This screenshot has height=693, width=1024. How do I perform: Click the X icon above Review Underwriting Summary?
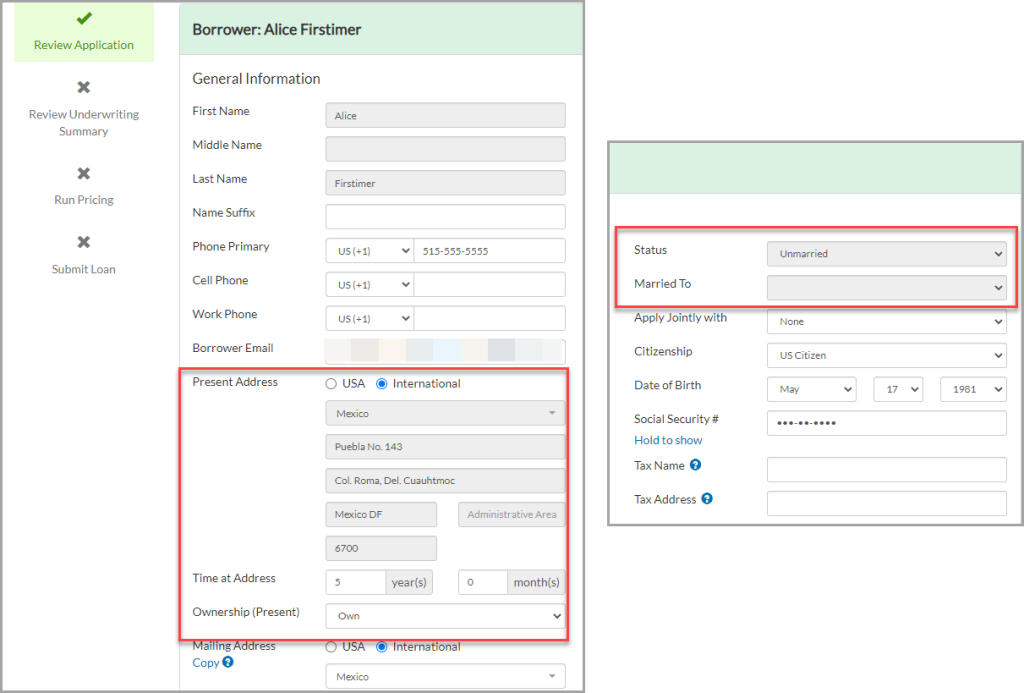coord(84,87)
